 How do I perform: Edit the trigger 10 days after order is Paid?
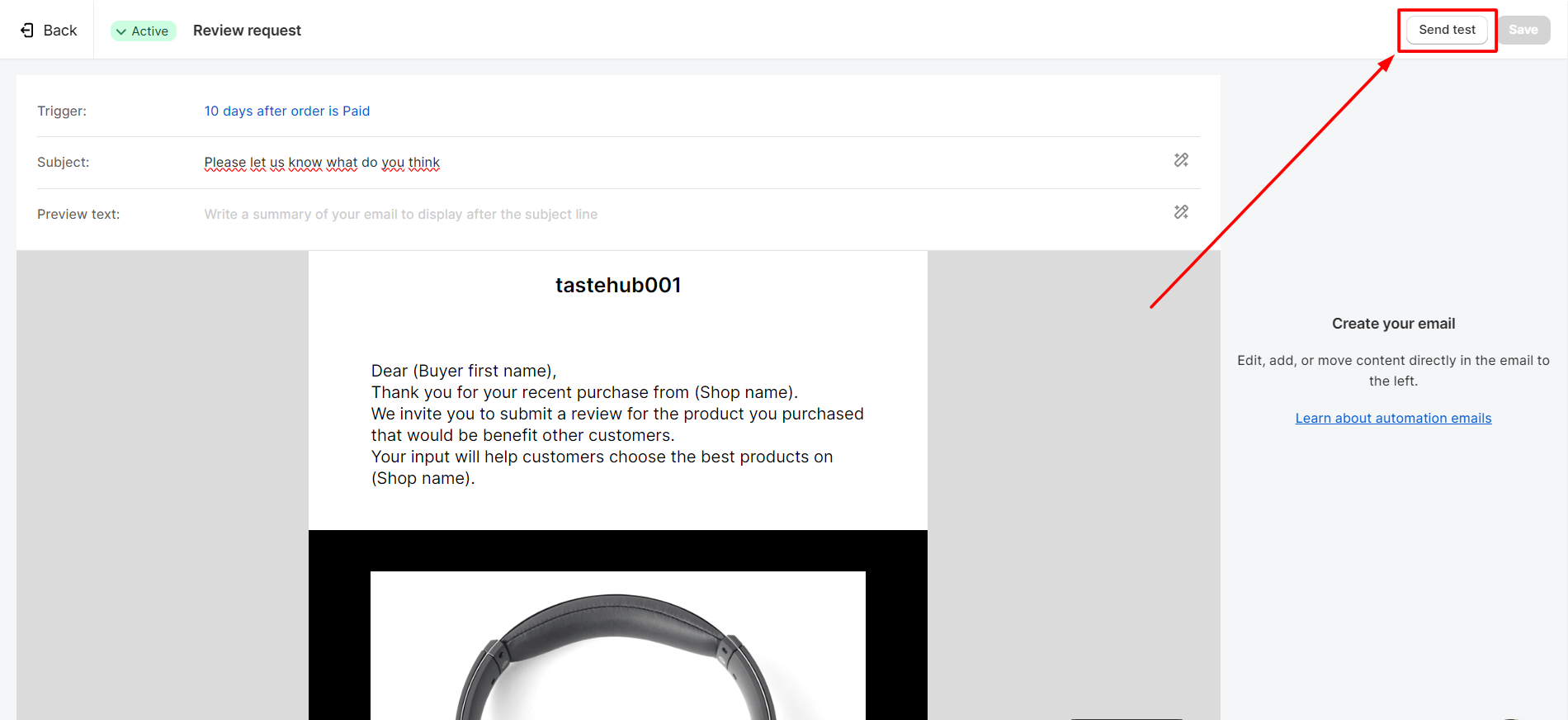click(287, 111)
